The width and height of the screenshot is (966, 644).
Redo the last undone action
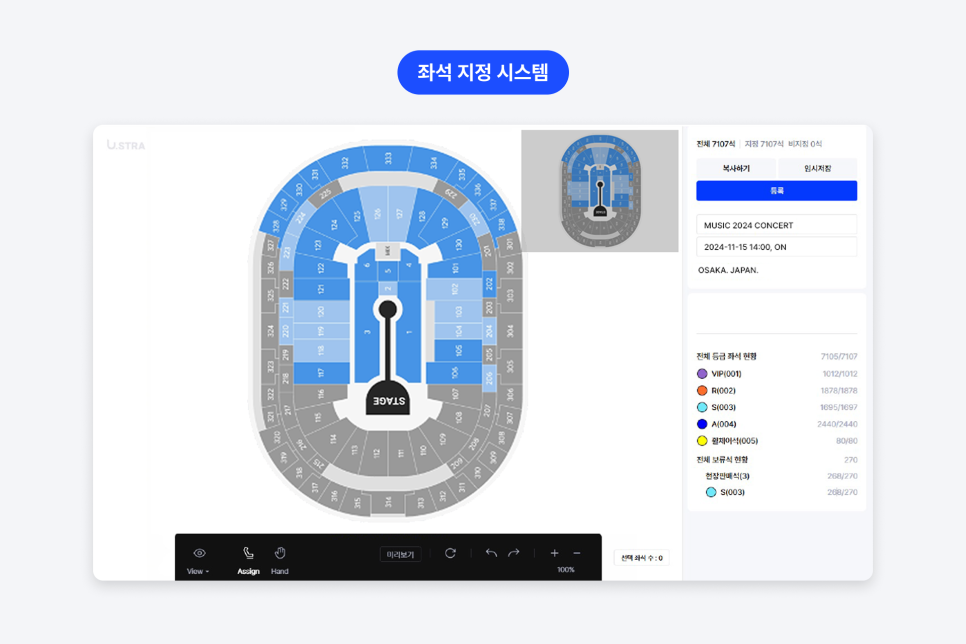coord(514,553)
